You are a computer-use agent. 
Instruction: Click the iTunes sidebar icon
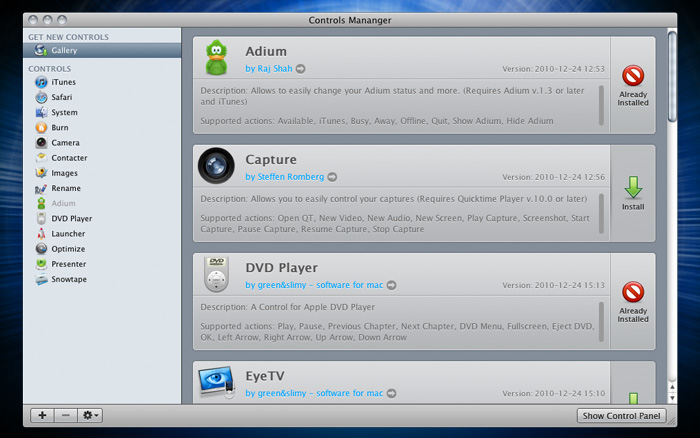tap(41, 82)
